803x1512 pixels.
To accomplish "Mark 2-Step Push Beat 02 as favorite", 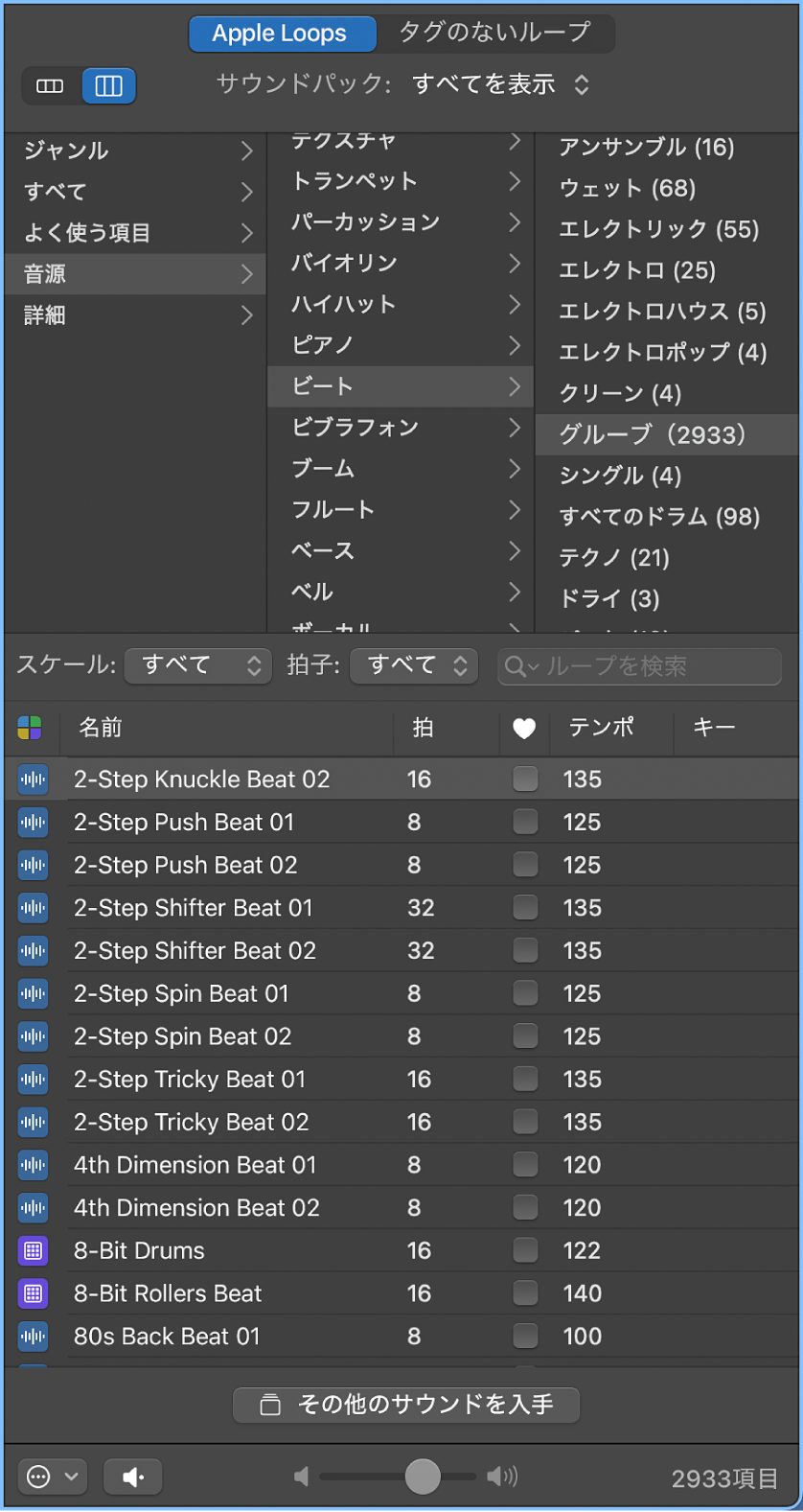I will 525,865.
